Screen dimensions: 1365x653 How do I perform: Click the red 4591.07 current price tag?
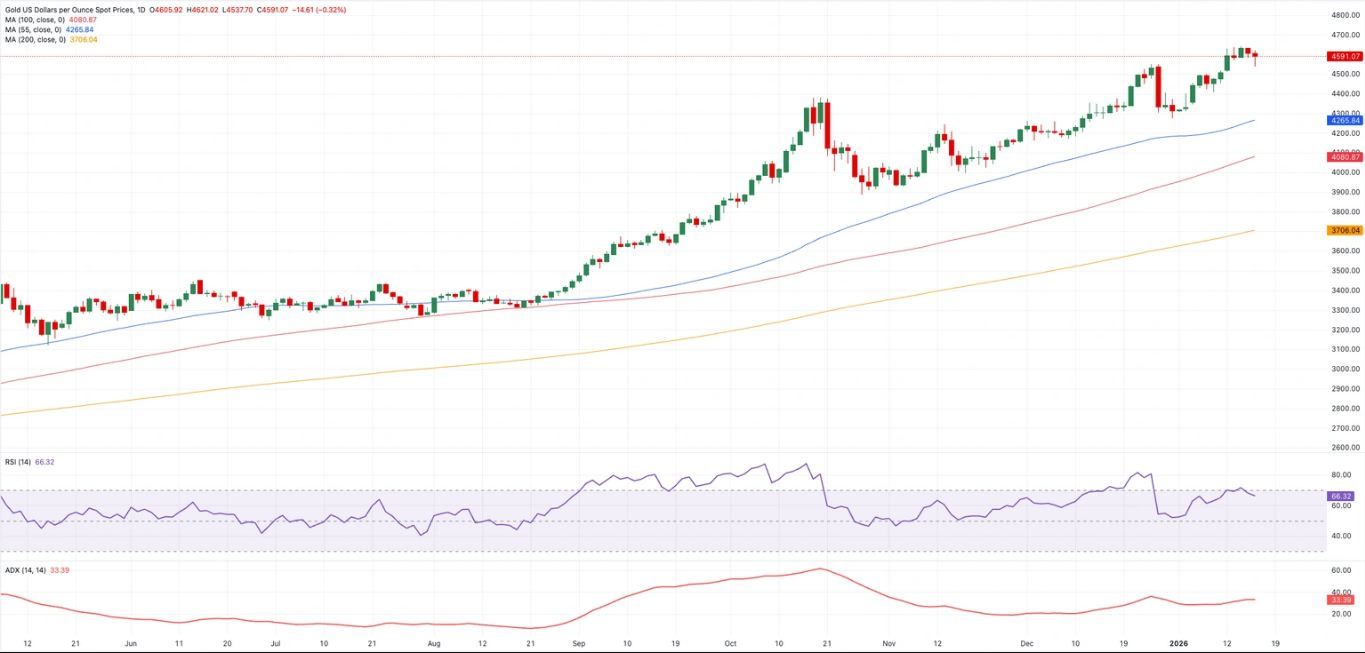coord(1344,57)
